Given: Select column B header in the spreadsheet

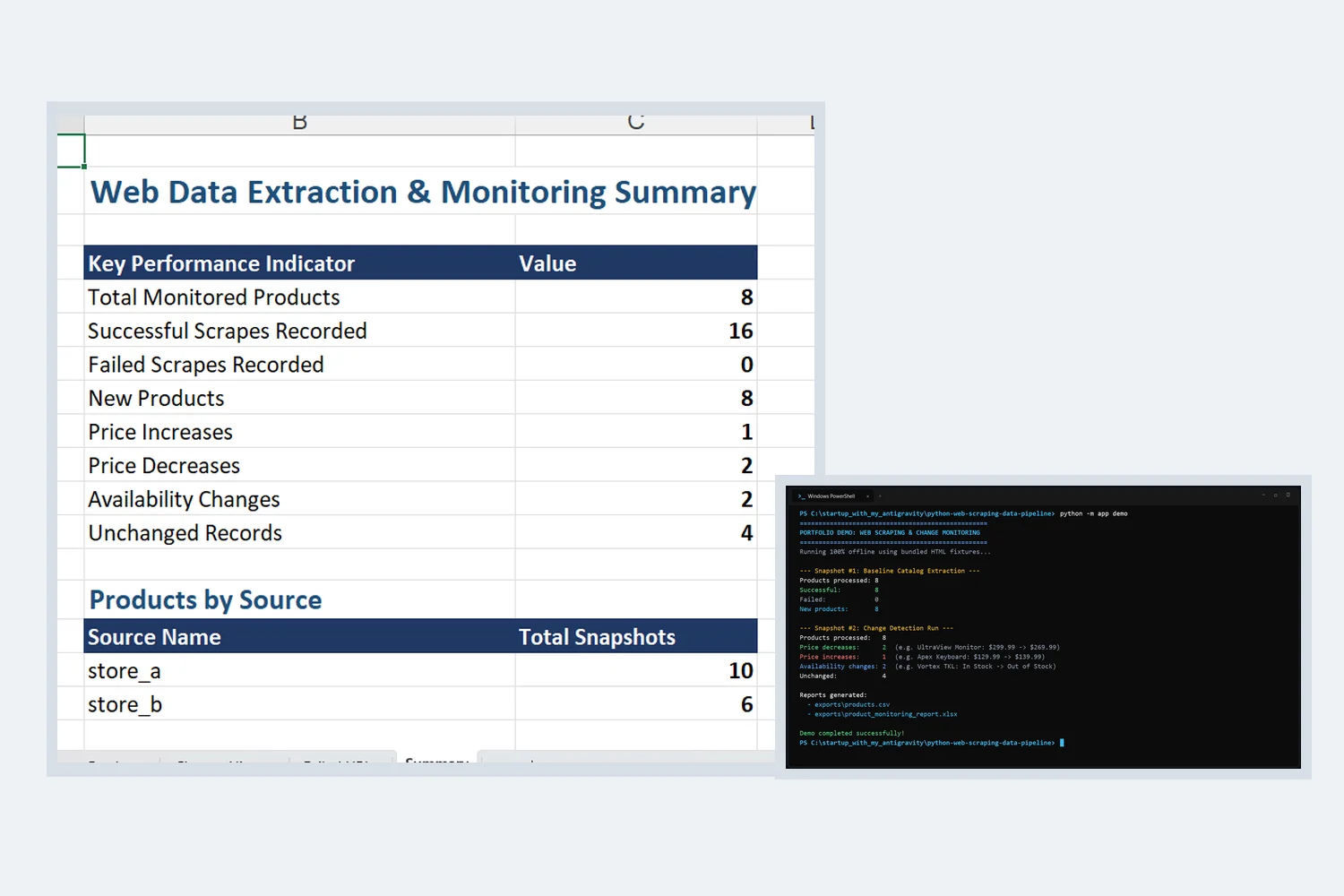Looking at the screenshot, I should pyautogui.click(x=299, y=123).
